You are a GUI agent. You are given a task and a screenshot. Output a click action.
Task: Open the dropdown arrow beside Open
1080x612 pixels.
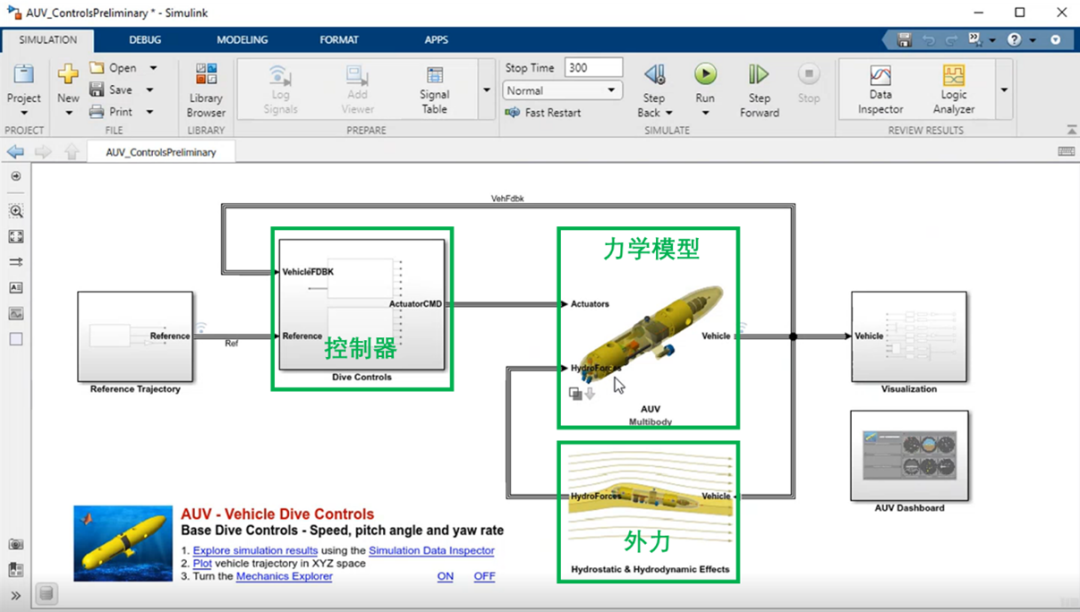tap(153, 67)
